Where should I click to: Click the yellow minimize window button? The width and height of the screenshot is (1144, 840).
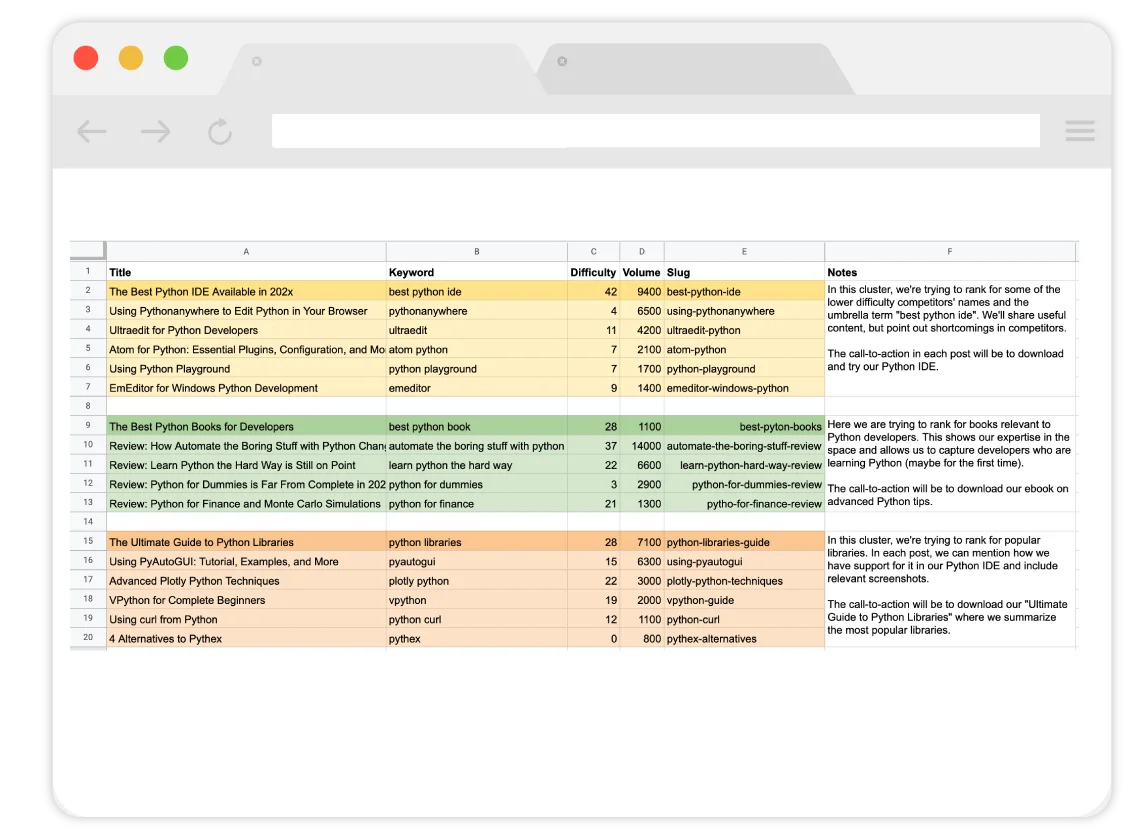point(131,58)
